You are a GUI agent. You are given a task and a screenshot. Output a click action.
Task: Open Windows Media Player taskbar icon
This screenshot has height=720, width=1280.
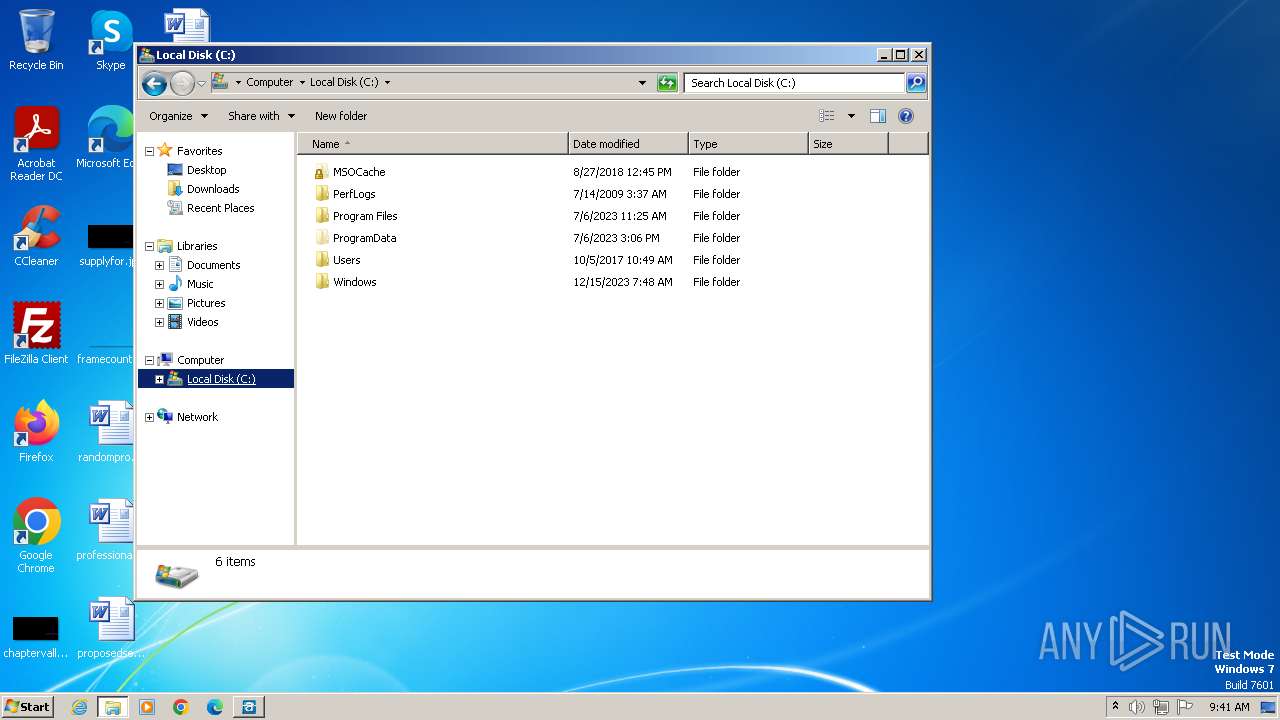point(147,707)
